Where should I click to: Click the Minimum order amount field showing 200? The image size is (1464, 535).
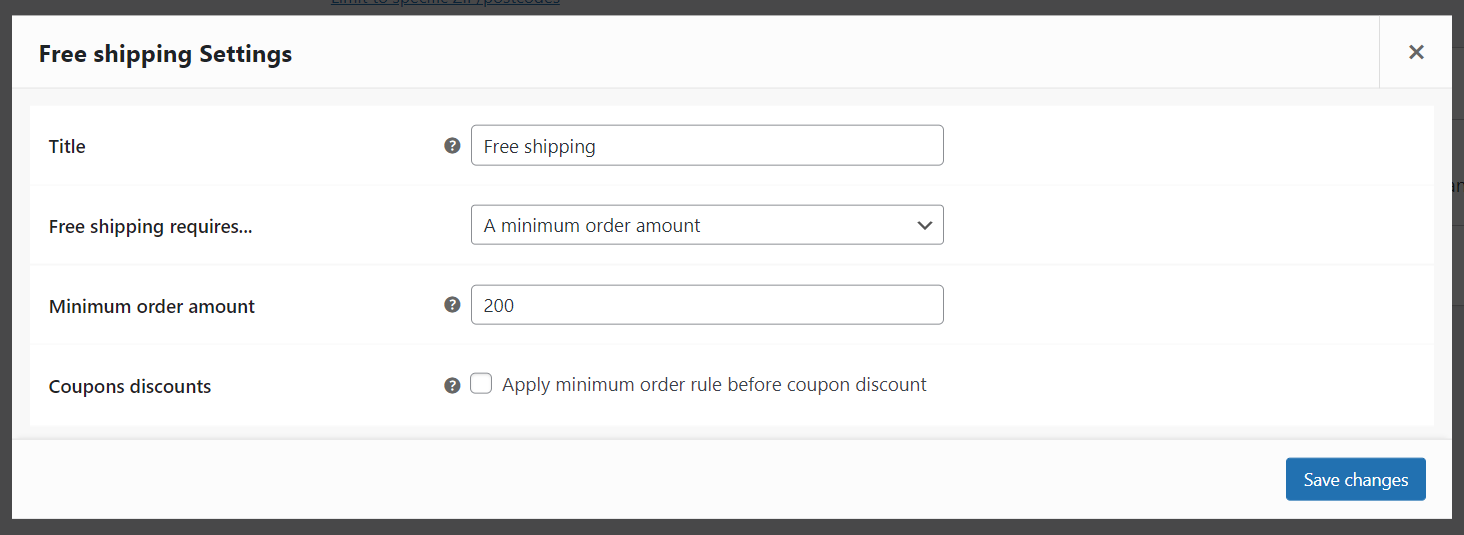click(707, 305)
